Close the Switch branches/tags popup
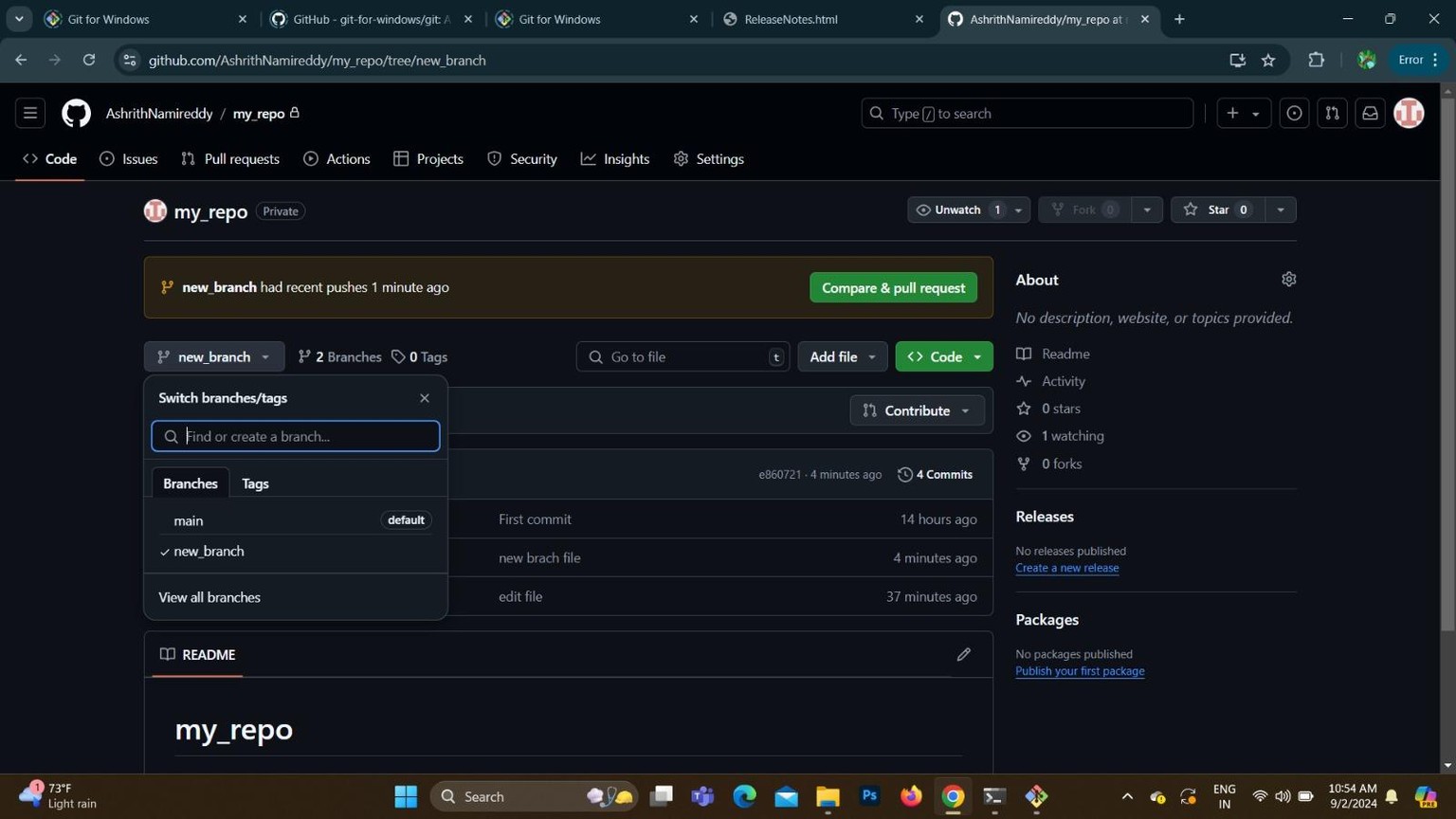The image size is (1456, 819). (425, 398)
